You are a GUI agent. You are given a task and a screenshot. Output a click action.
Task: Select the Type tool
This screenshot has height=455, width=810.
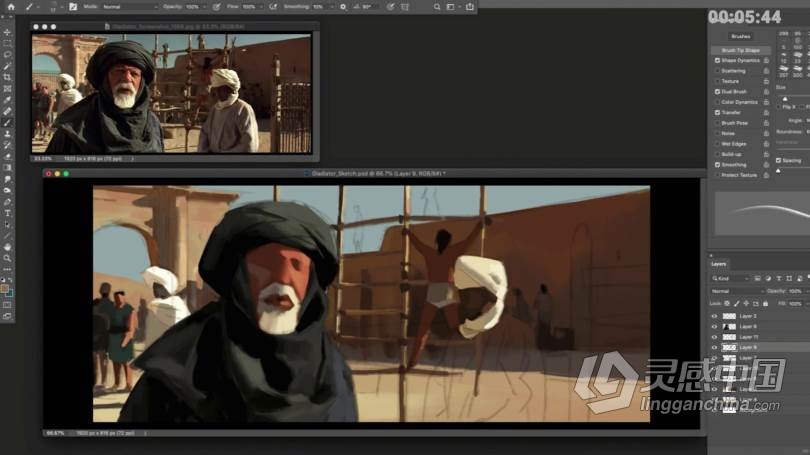[7, 213]
